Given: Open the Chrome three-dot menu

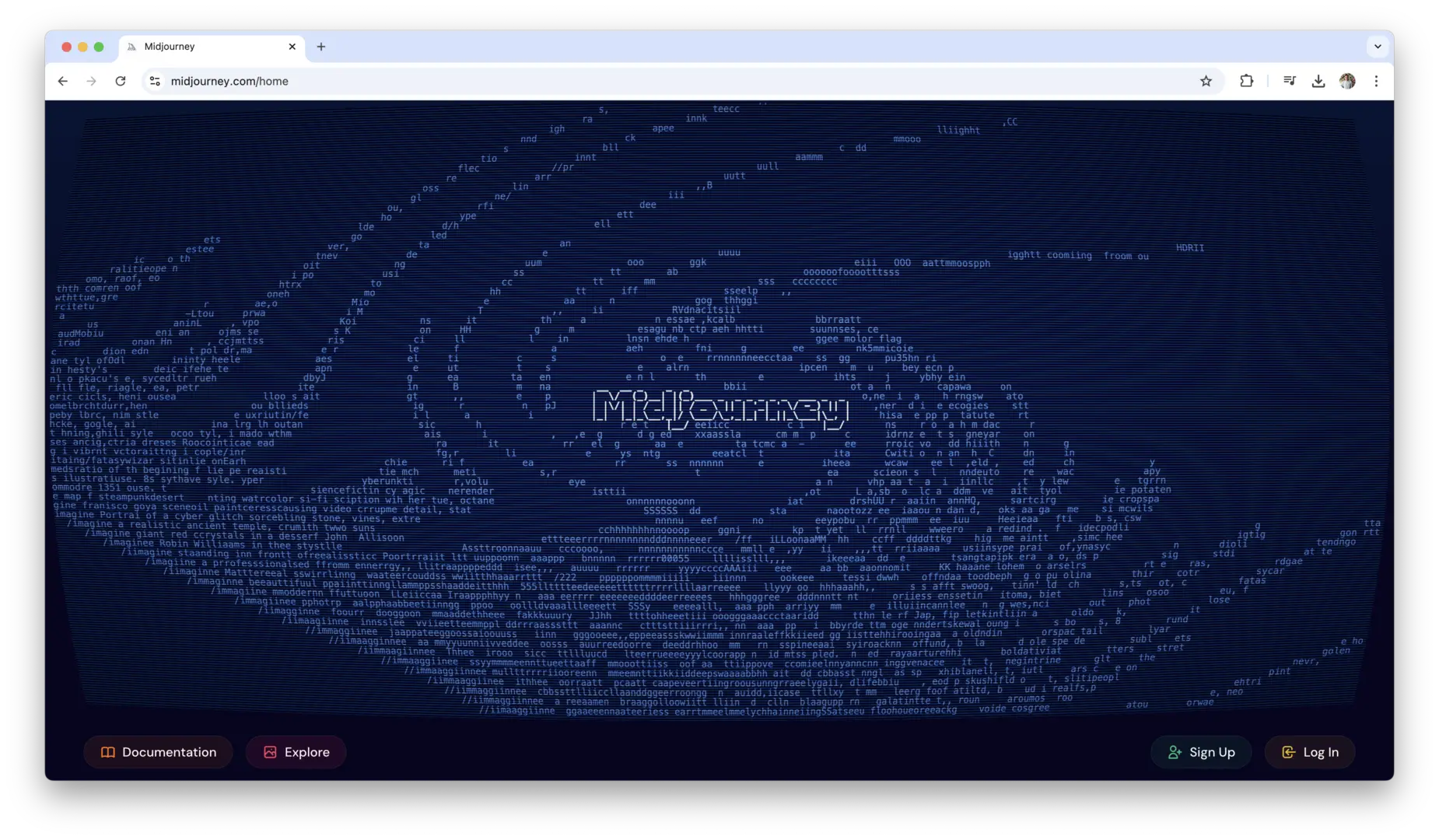Looking at the screenshot, I should pyautogui.click(x=1376, y=81).
